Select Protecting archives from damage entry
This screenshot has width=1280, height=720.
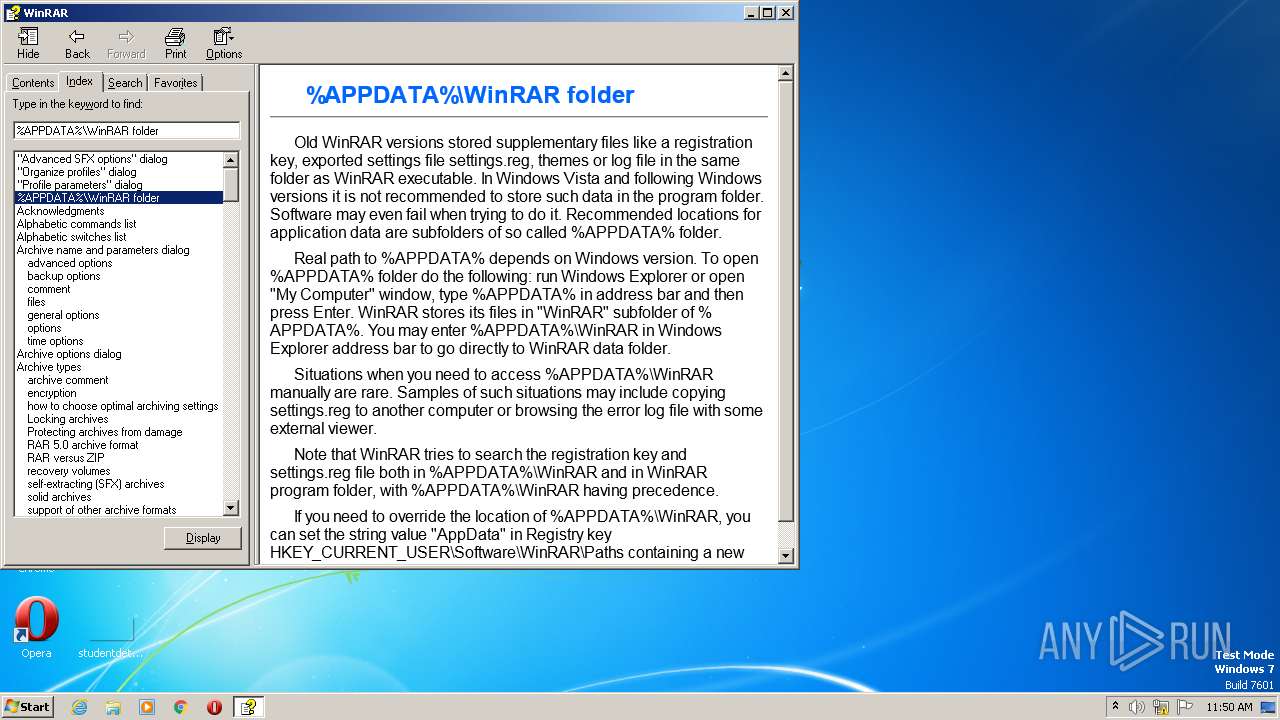pyautogui.click(x=105, y=432)
